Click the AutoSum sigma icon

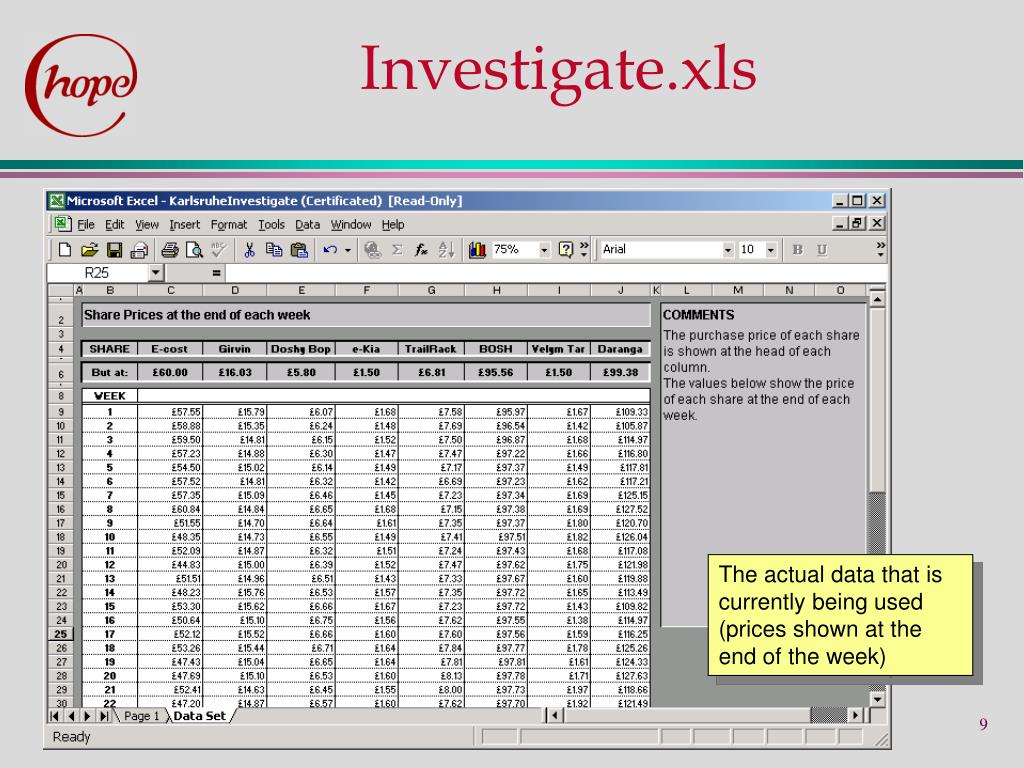pos(397,249)
